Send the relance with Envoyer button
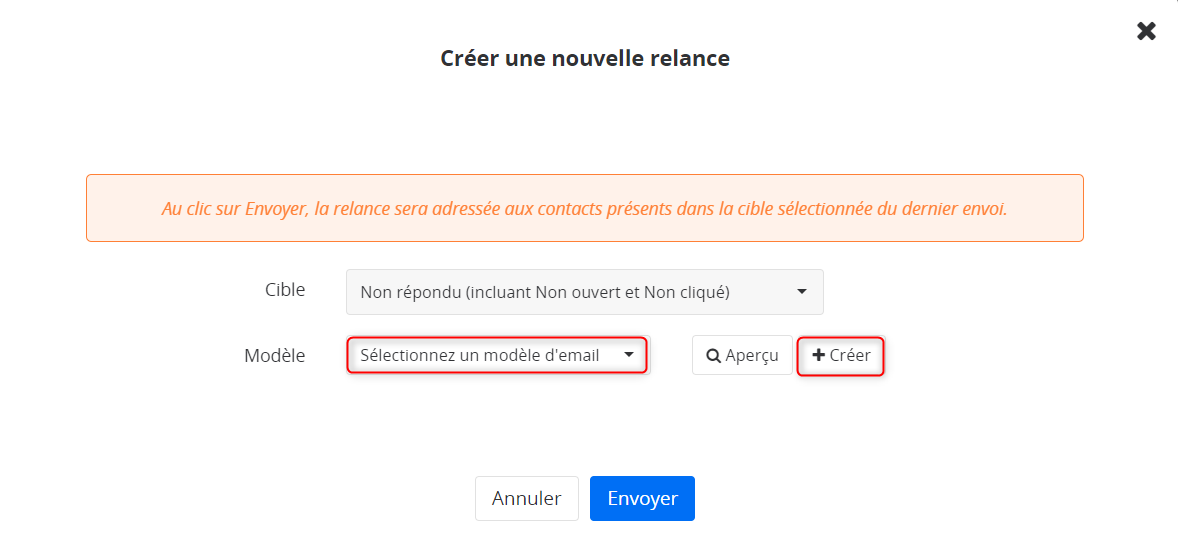Screen dimensions: 1178x538 coord(642,498)
